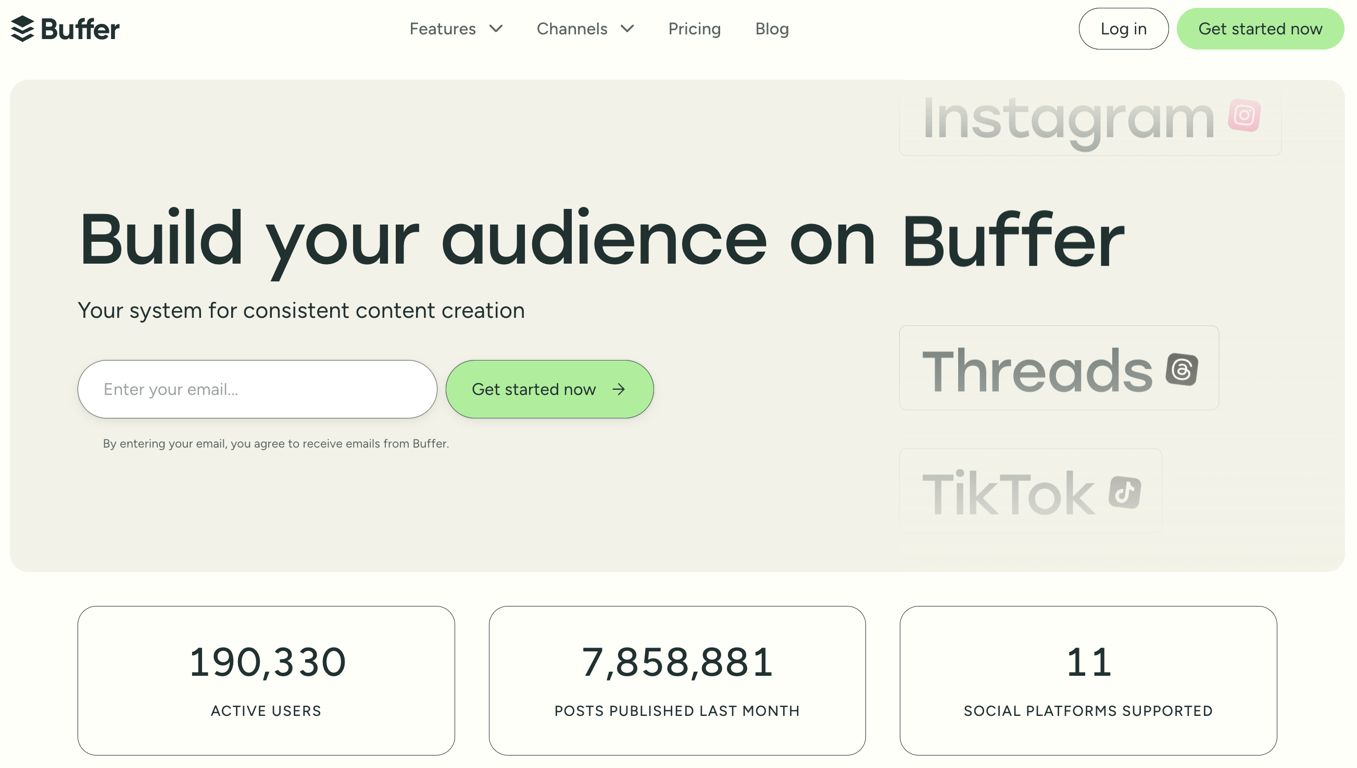Select the Threads platform card
1357x768 pixels.
(x=1058, y=368)
